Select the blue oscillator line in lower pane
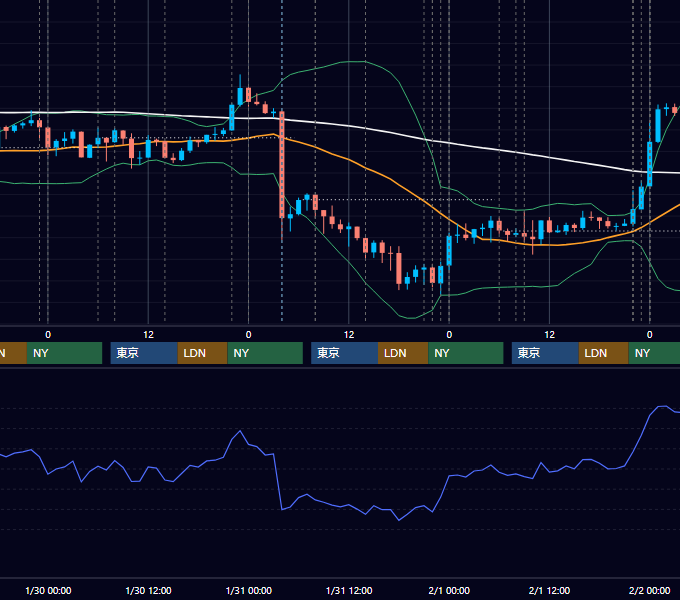 [x=347, y=505]
